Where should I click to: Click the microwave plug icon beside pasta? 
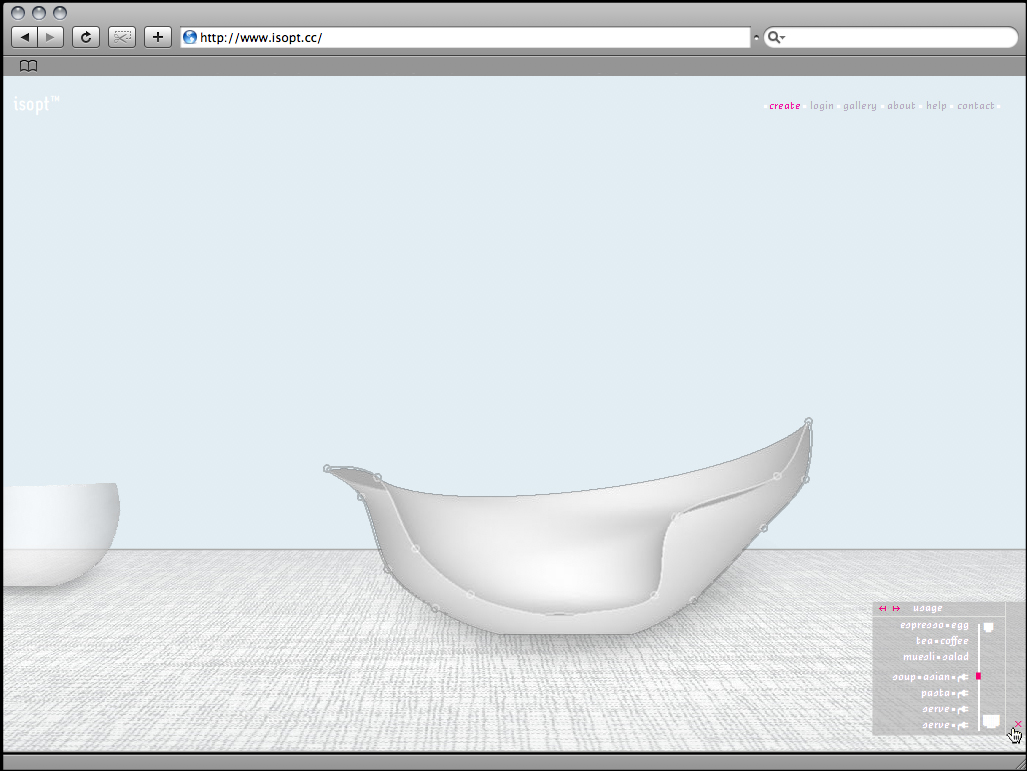point(963,693)
